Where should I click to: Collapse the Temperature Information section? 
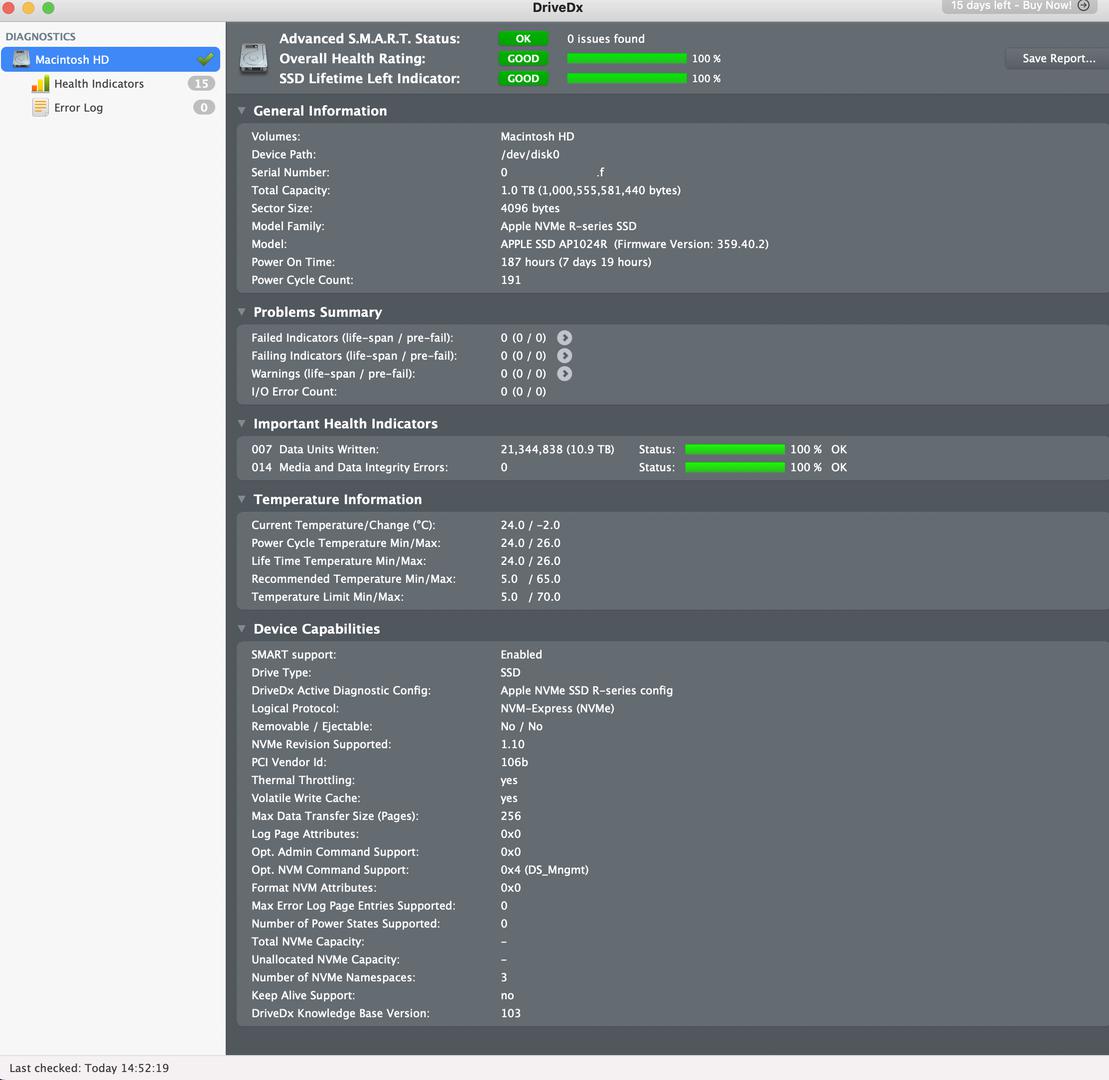[242, 499]
